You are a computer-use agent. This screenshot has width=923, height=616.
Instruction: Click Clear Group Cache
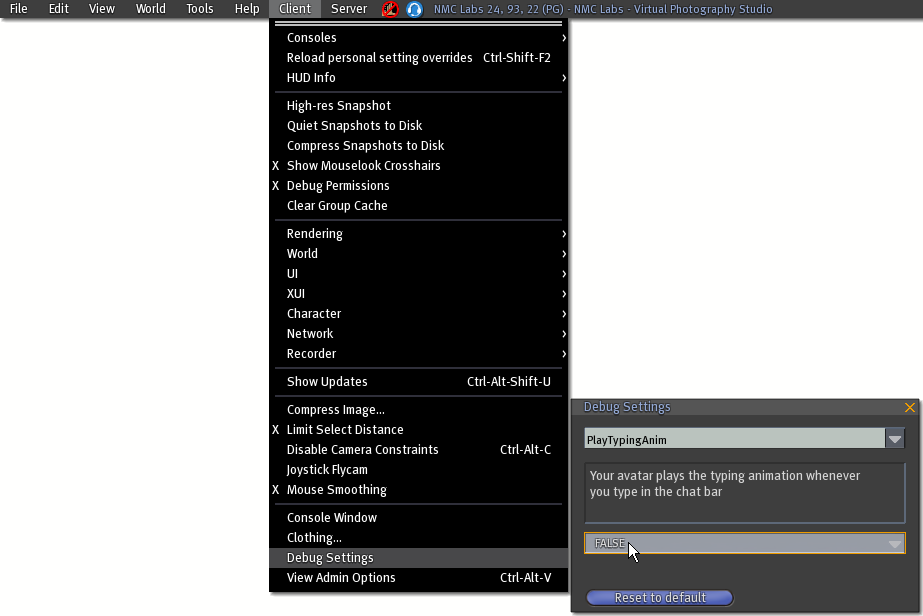click(x=336, y=206)
